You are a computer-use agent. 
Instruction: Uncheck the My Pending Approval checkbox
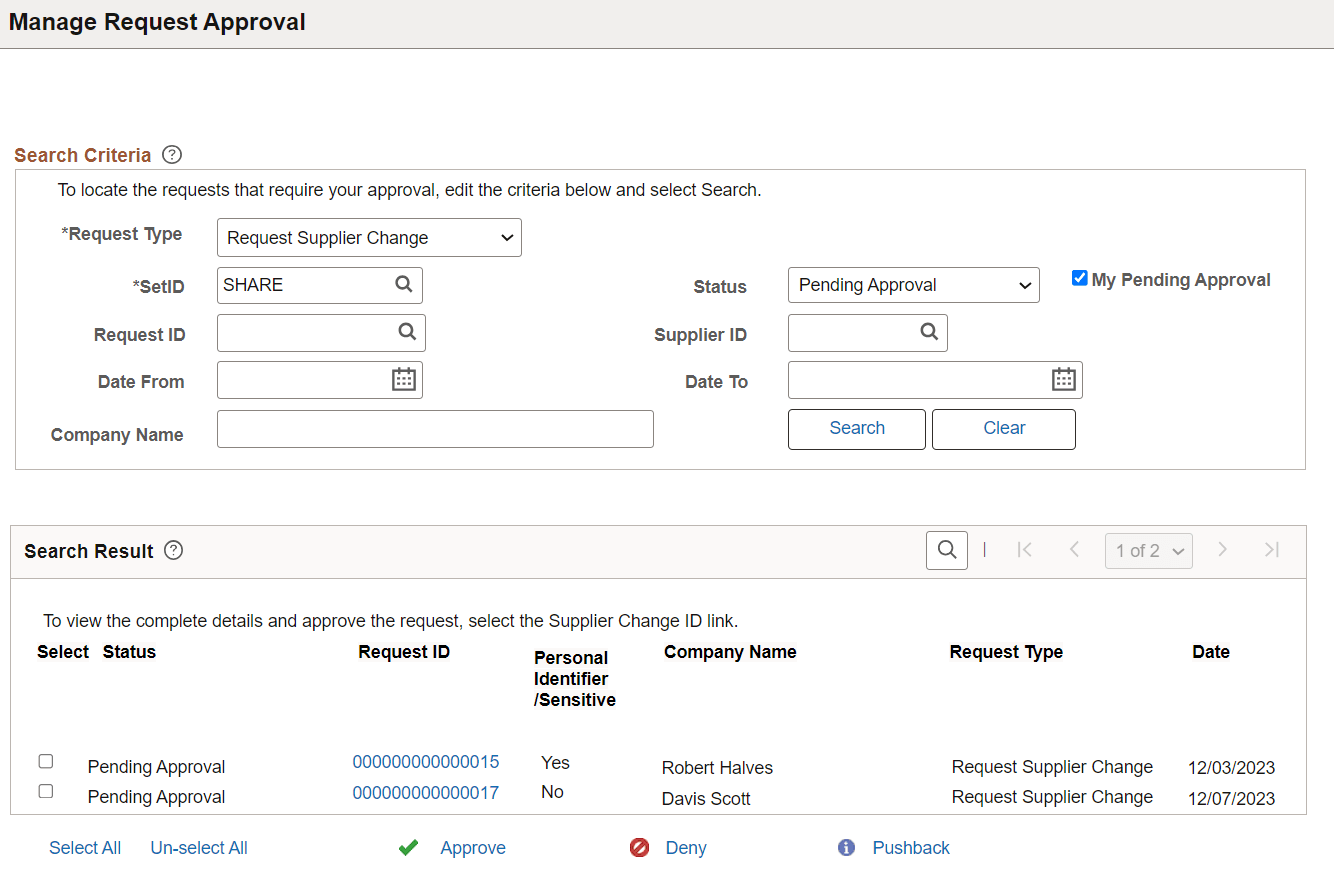1079,278
